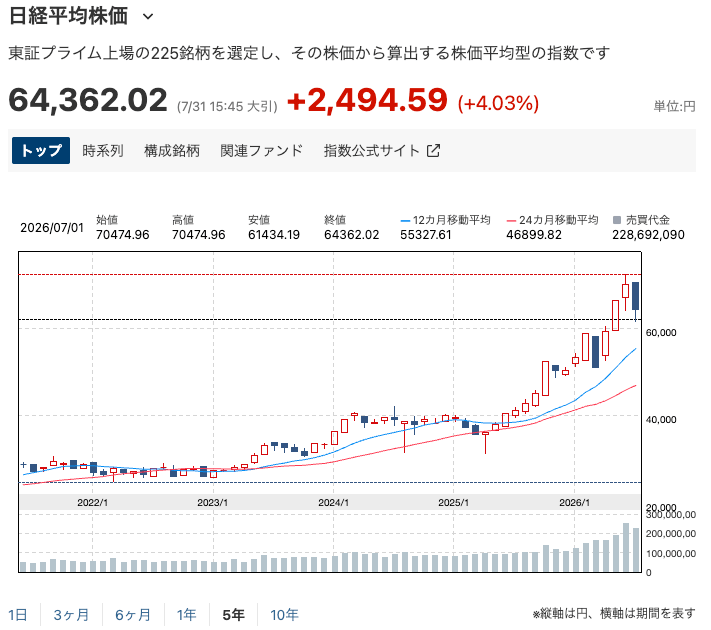Screen dimensions: 711x630
Task: Click the 12-month average value 55327.61
Action: coord(426,235)
